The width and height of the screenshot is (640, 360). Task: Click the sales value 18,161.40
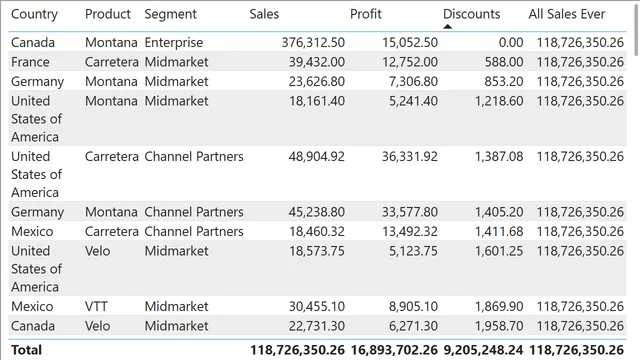(317, 101)
